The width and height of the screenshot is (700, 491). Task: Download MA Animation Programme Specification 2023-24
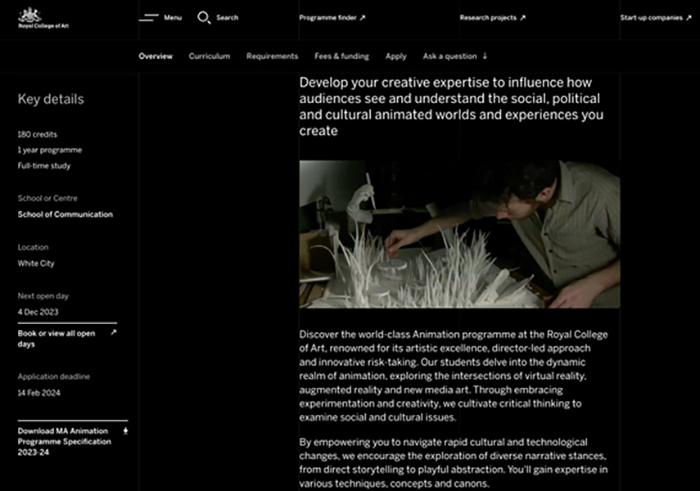64,441
